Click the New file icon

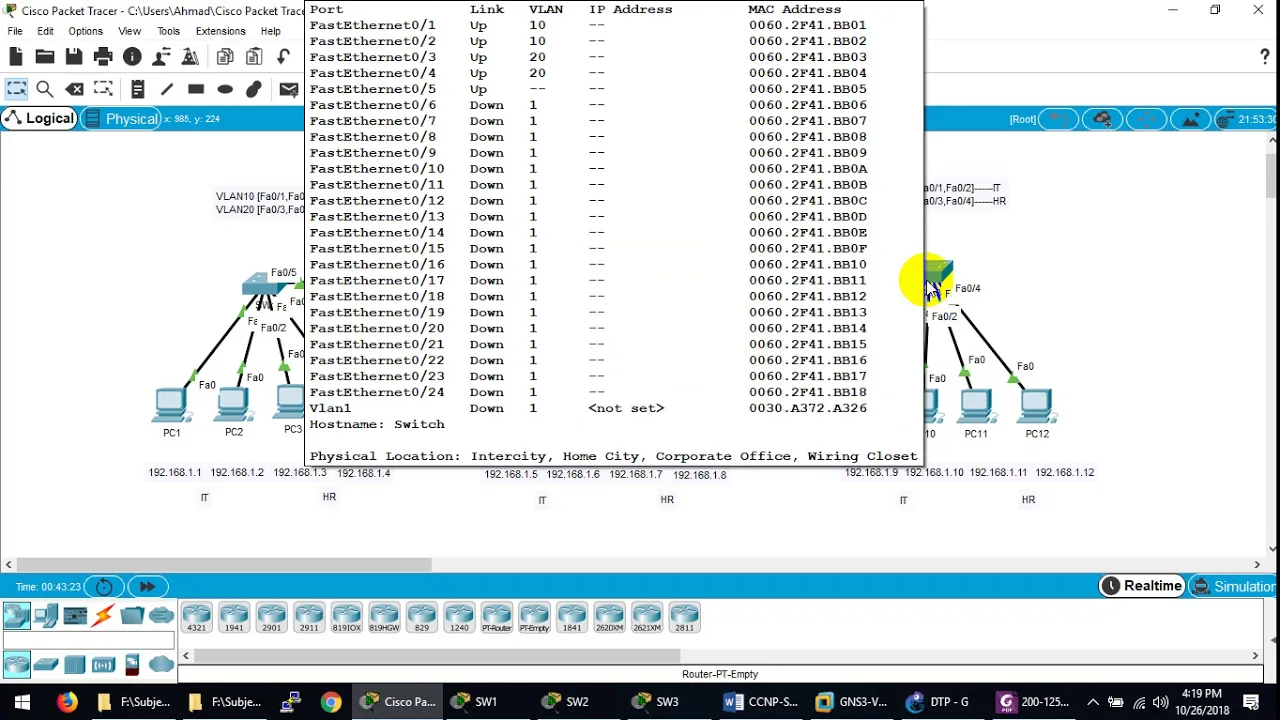coord(16,57)
